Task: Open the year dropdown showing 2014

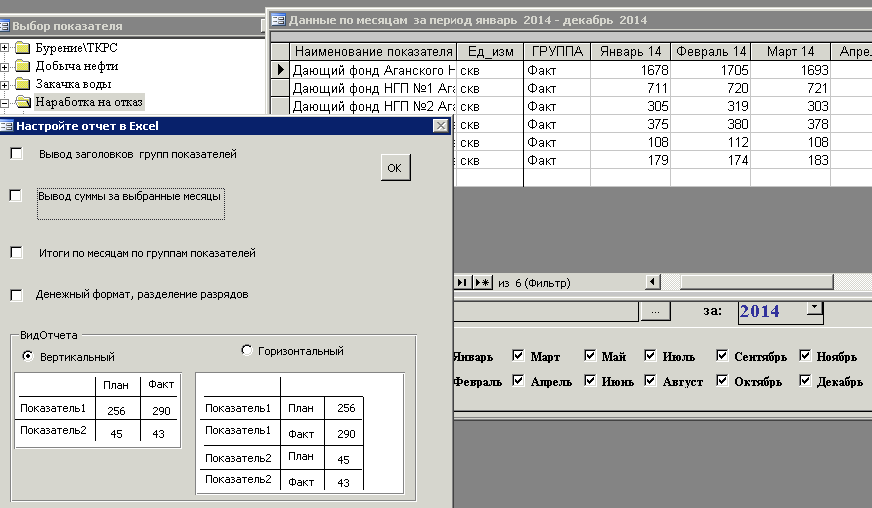Action: pyautogui.click(x=815, y=307)
